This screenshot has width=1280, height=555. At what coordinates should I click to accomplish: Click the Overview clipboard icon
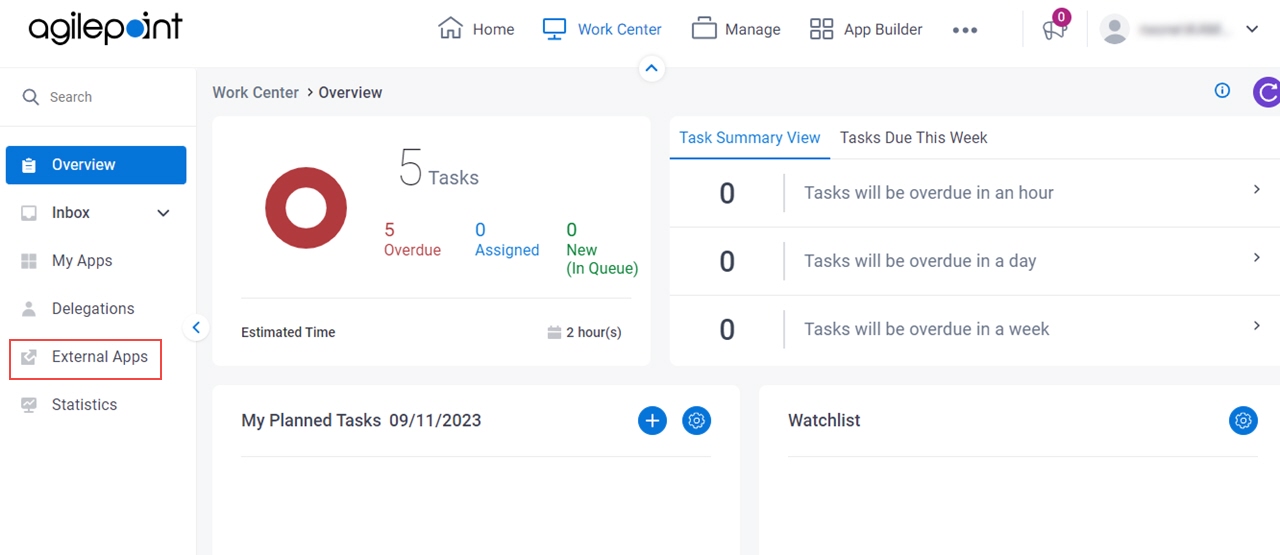click(29, 165)
